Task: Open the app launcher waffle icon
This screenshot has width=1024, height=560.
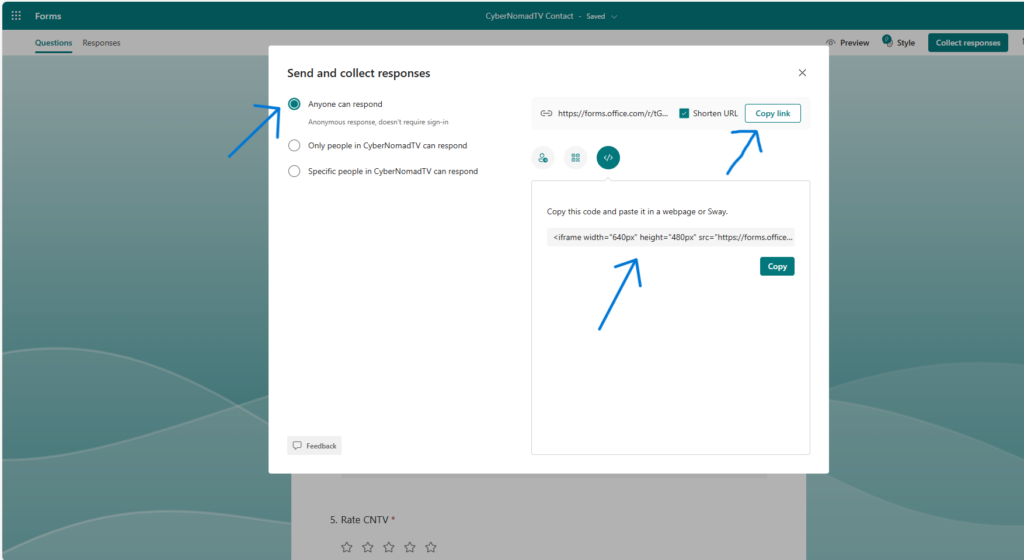Action: click(15, 16)
